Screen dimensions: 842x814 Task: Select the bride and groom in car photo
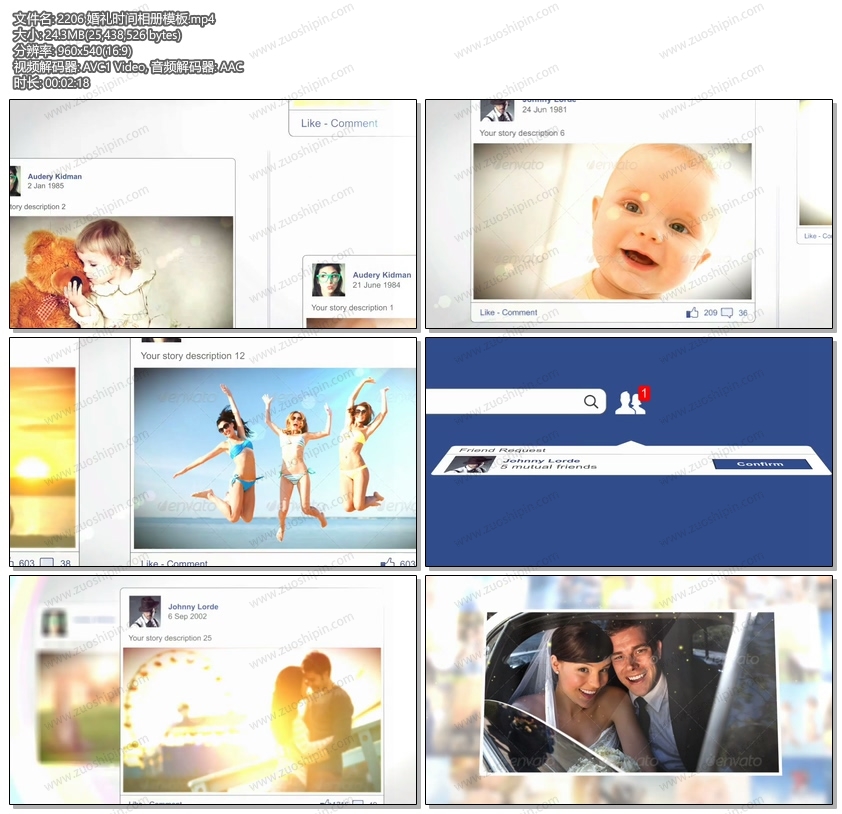tap(629, 692)
